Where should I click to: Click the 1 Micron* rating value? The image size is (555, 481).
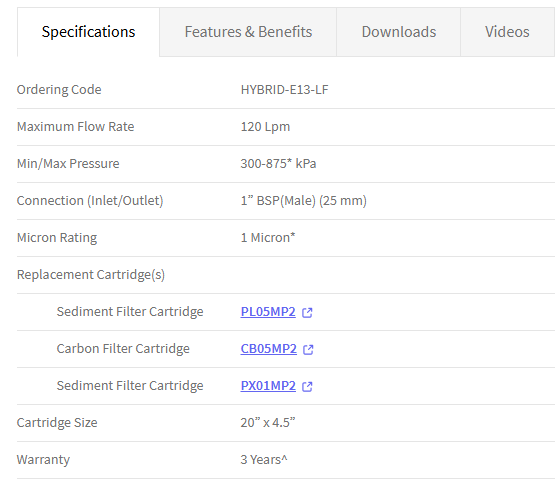tap(268, 238)
